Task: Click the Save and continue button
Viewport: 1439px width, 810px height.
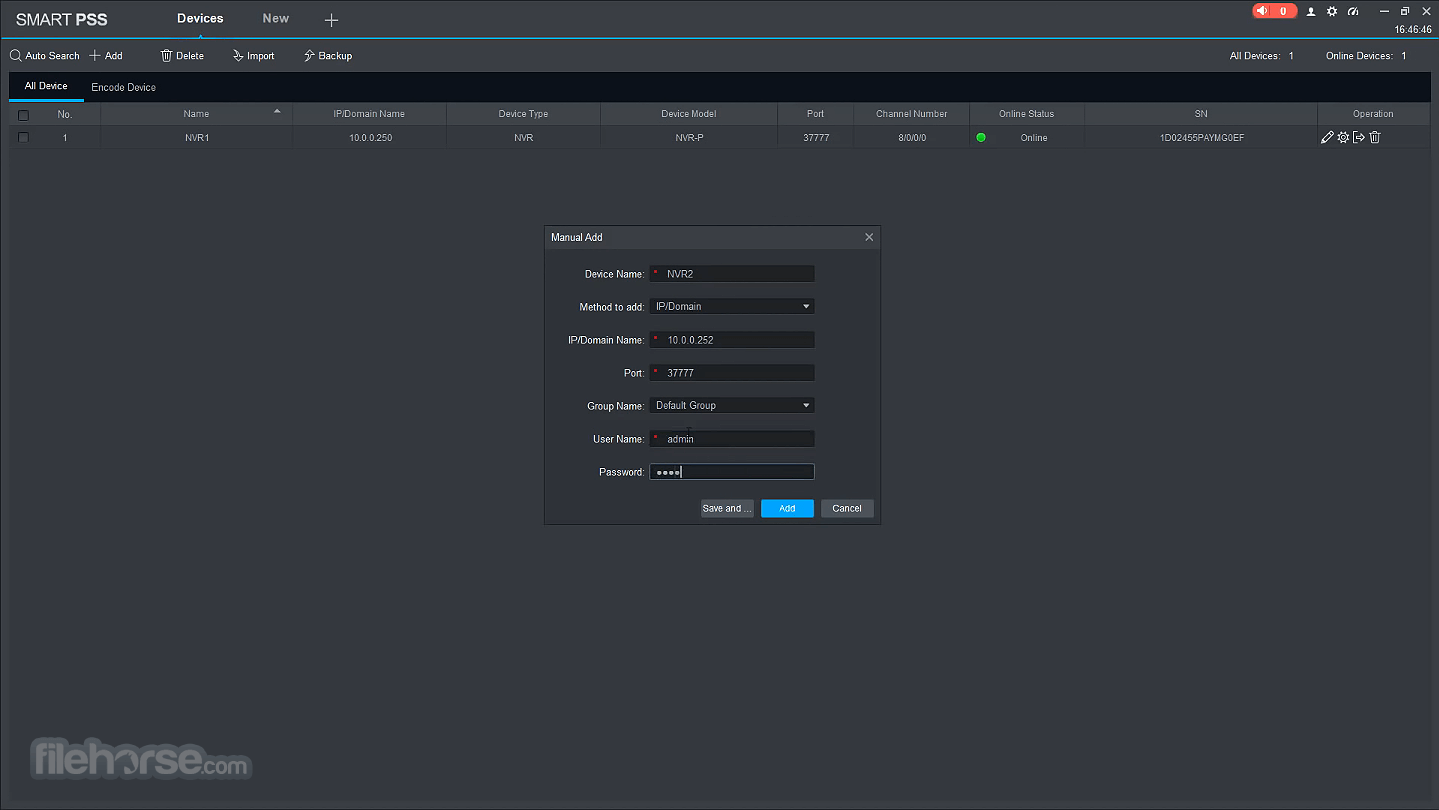Action: coord(727,508)
